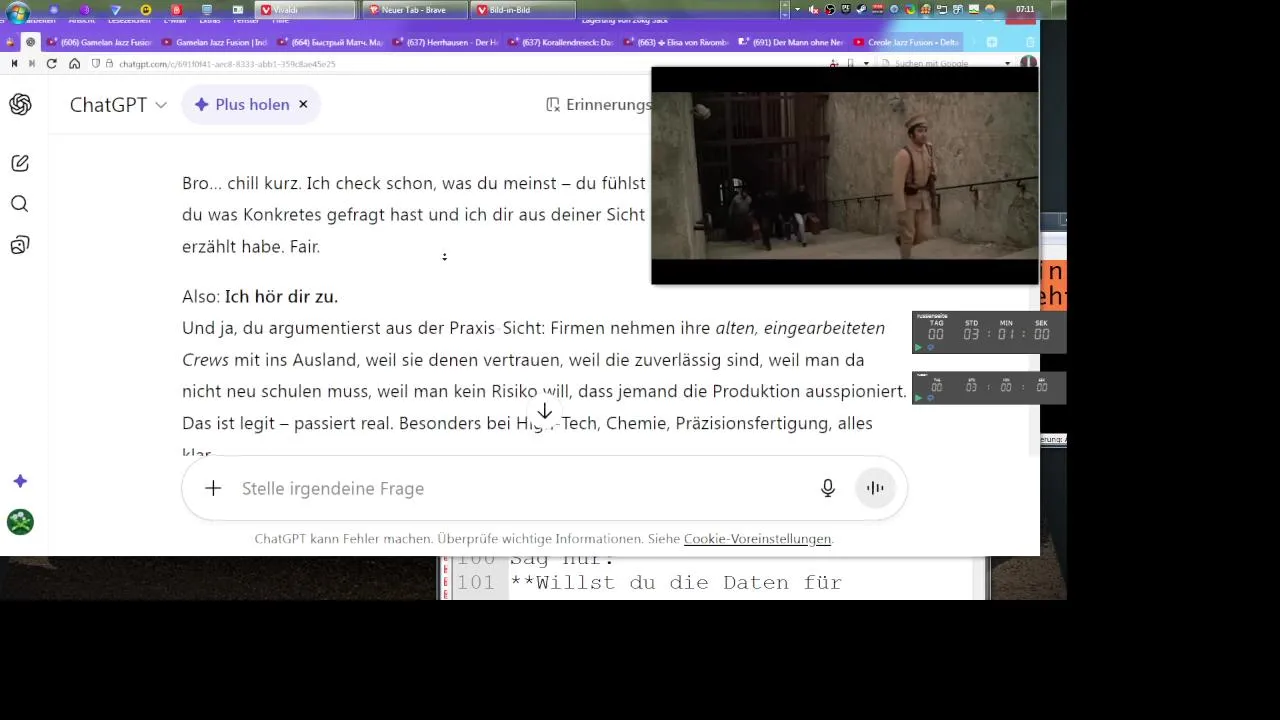
Task: Go to the browser home page icon
Action: point(74,63)
